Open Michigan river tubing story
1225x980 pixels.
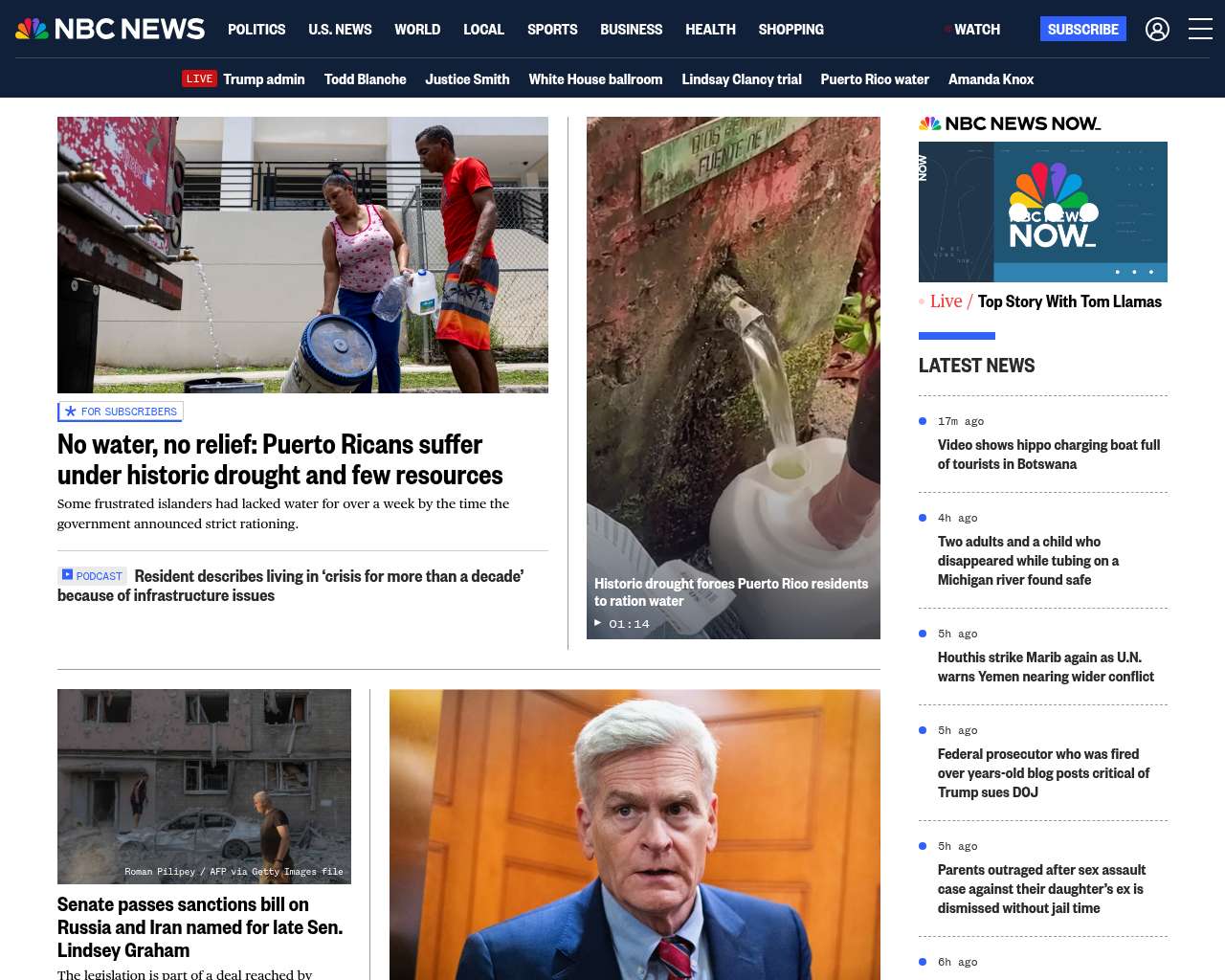(1028, 561)
